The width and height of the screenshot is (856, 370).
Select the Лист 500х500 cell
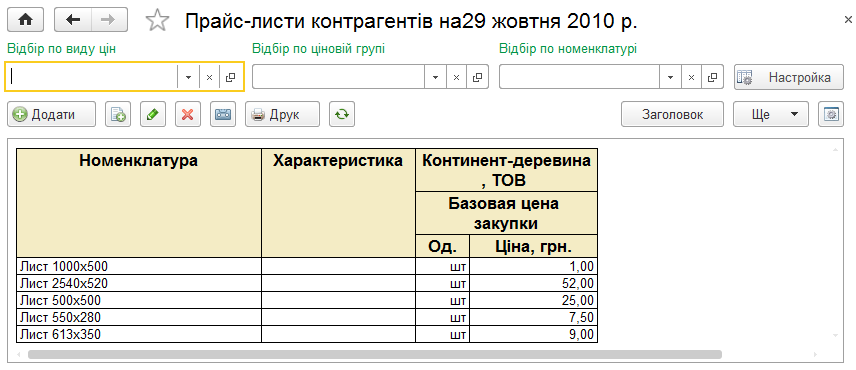pyautogui.click(x=139, y=300)
